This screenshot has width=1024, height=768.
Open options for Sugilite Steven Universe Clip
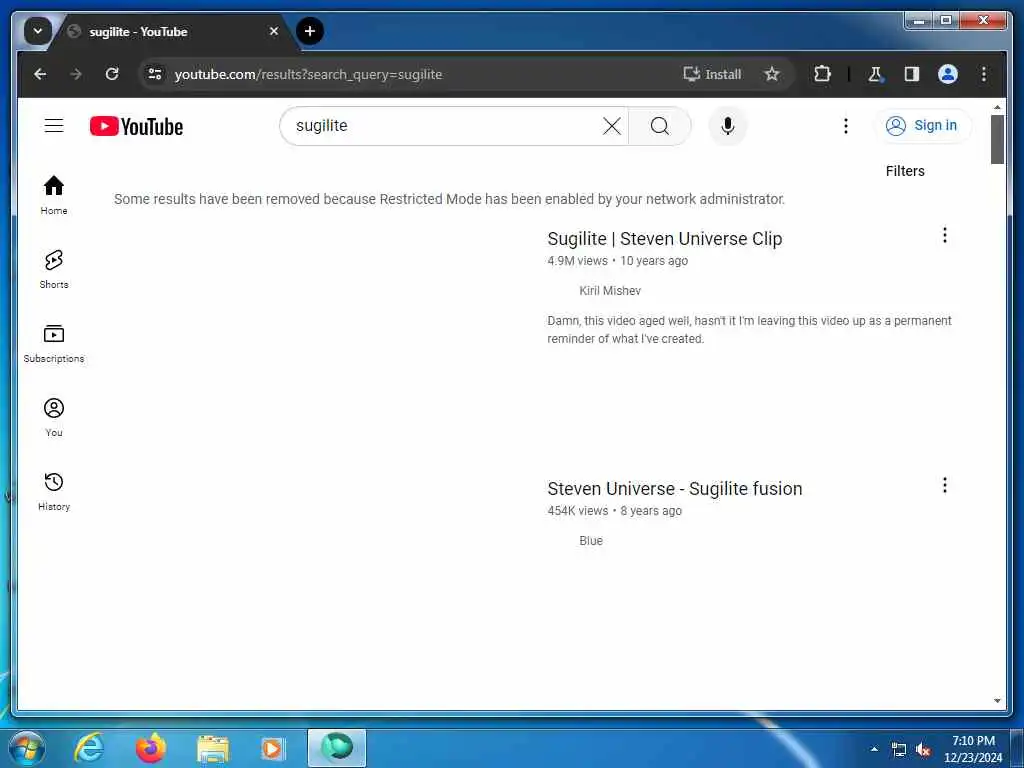944,235
